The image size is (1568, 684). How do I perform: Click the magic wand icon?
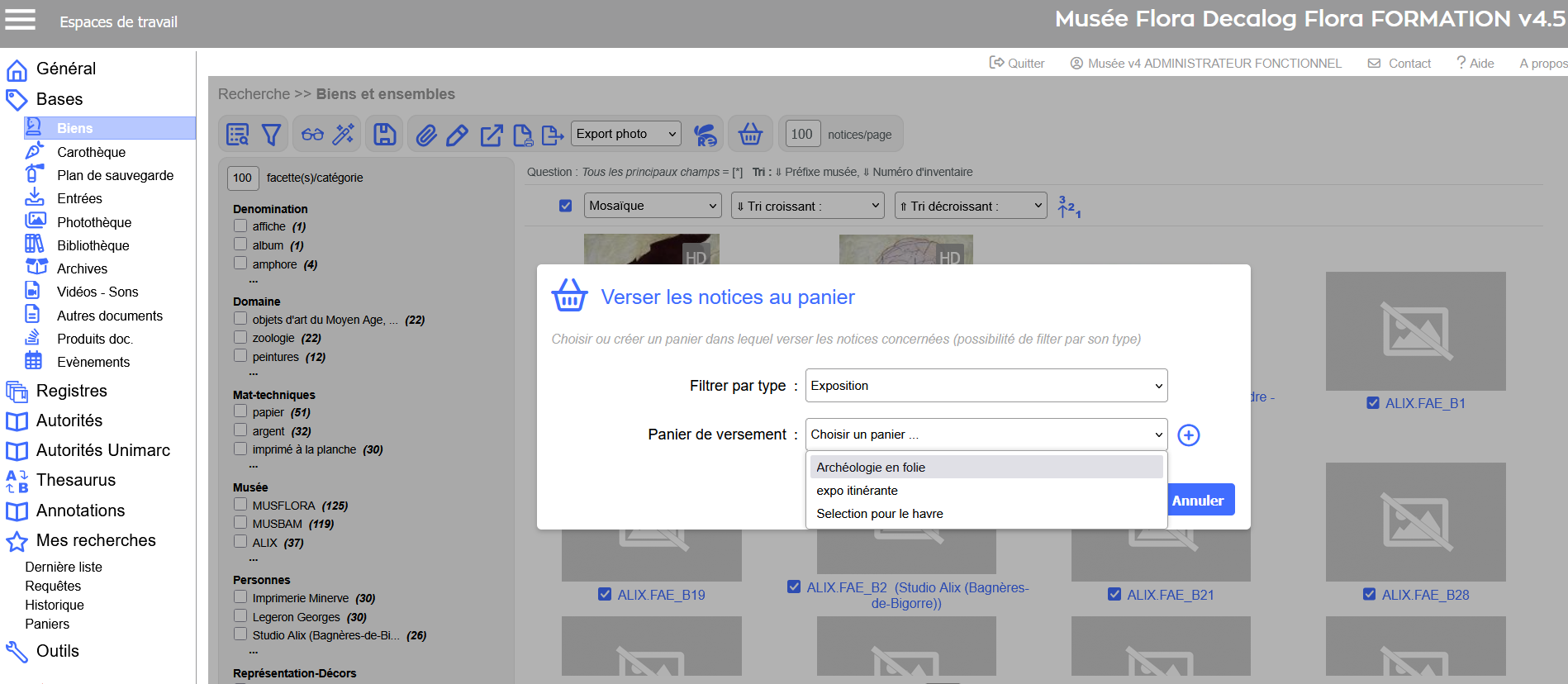[343, 135]
